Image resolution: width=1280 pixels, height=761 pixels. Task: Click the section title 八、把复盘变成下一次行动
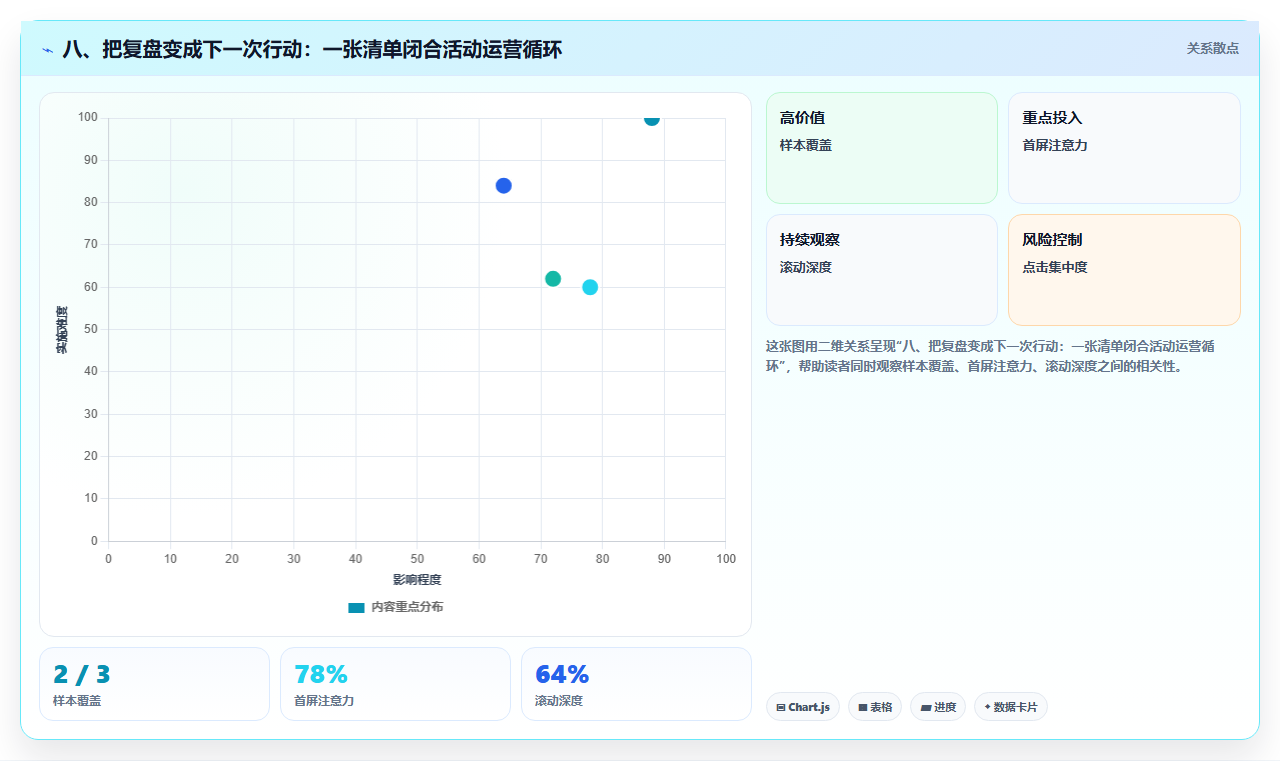[312, 49]
